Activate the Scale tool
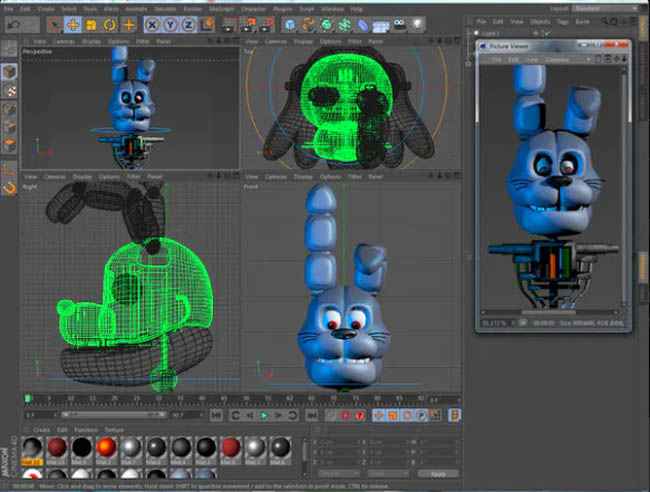650x492 pixels. pos(91,25)
